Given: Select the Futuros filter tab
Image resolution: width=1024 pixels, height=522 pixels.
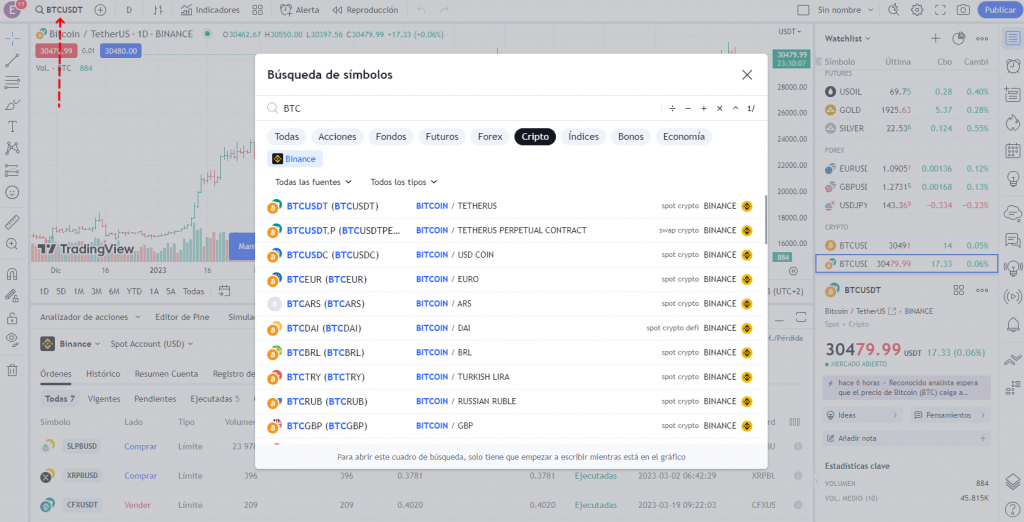Looking at the screenshot, I should (x=442, y=137).
